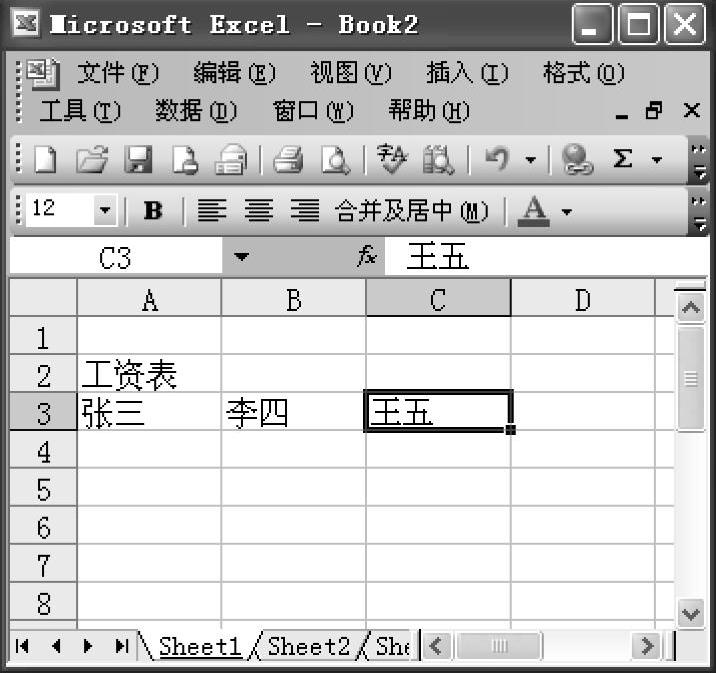Open the 格式(O) menu
Screen dimensions: 716x673
point(584,73)
